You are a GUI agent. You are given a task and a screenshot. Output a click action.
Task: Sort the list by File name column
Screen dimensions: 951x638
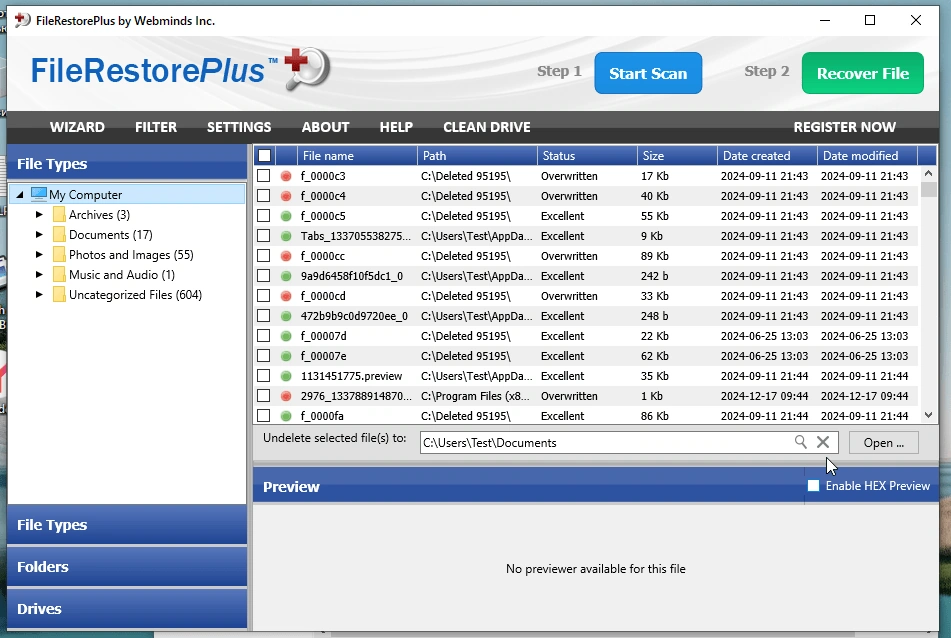coord(357,155)
